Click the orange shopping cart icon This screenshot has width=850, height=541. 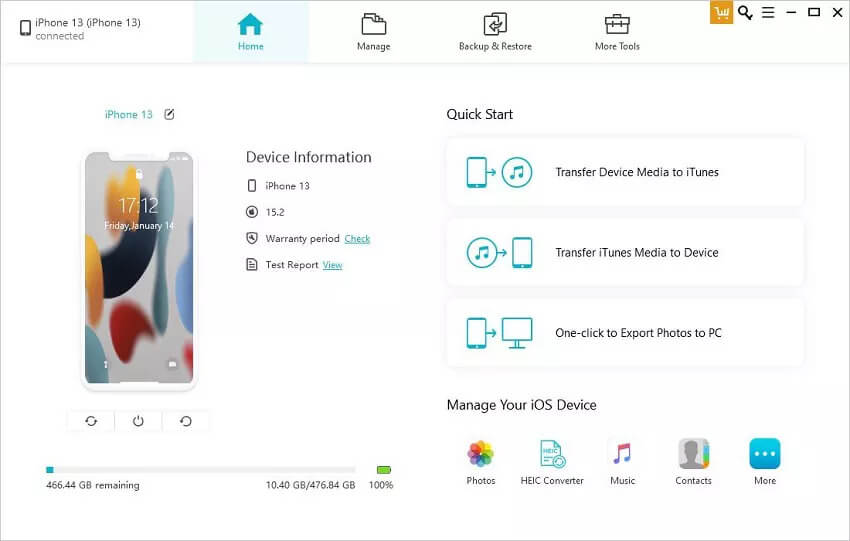pos(721,12)
